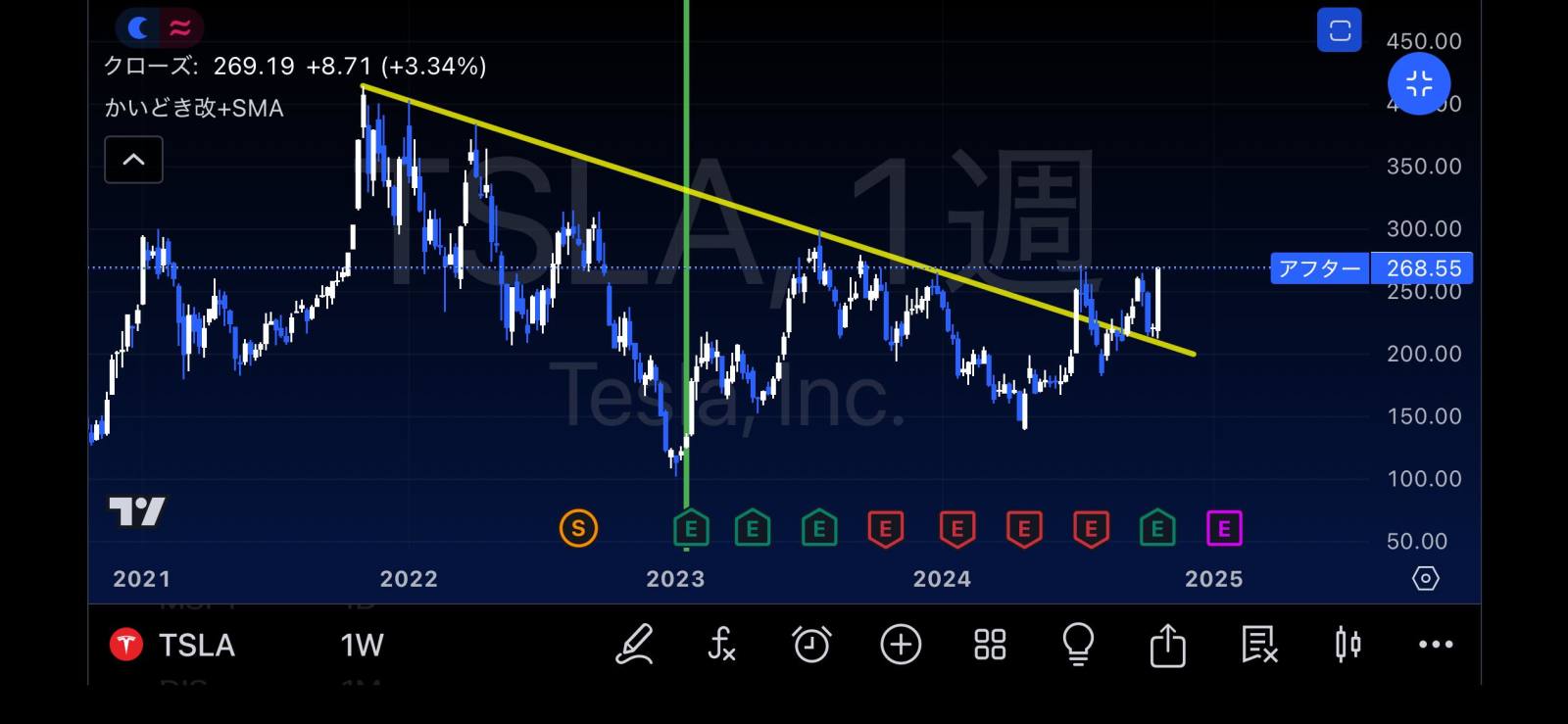The height and width of the screenshot is (724, 1568).
Task: Open the chart layout grid icon
Action: point(990,645)
